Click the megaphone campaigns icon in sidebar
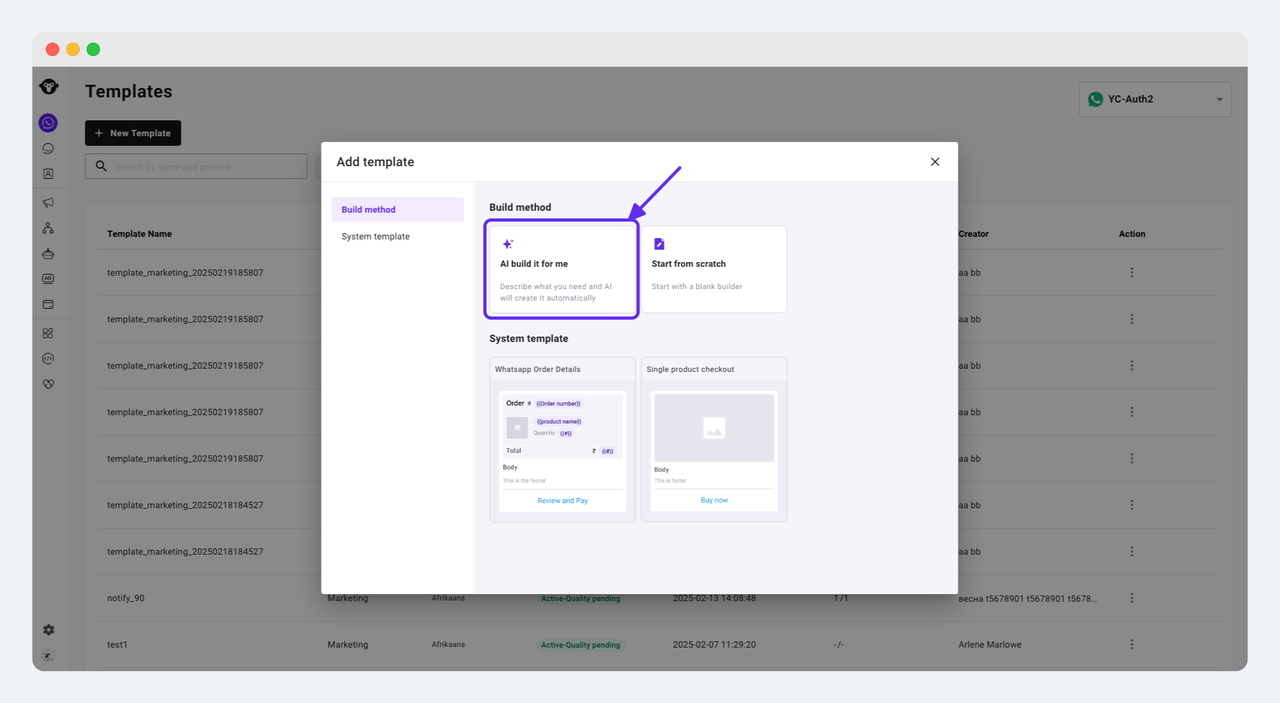The image size is (1280, 703). [x=48, y=203]
